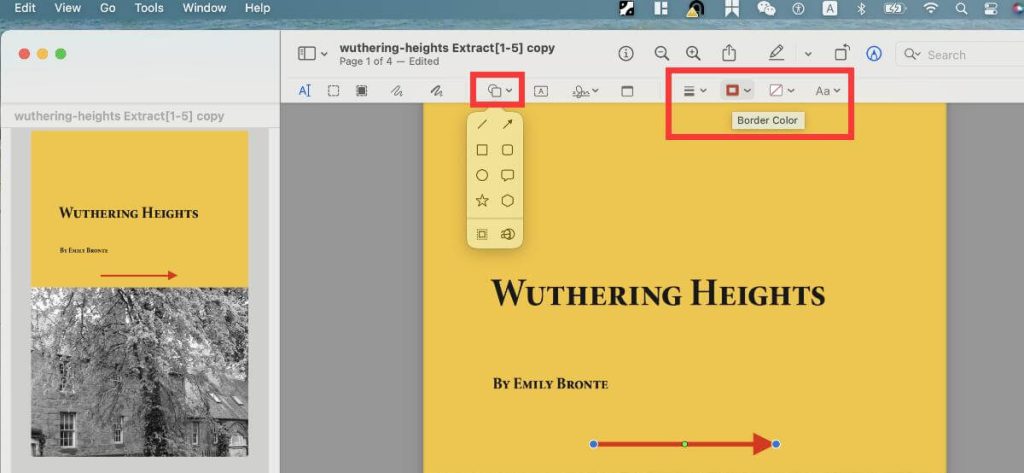Open the Tools menu
Viewport: 1024px width, 473px height.
(x=149, y=8)
